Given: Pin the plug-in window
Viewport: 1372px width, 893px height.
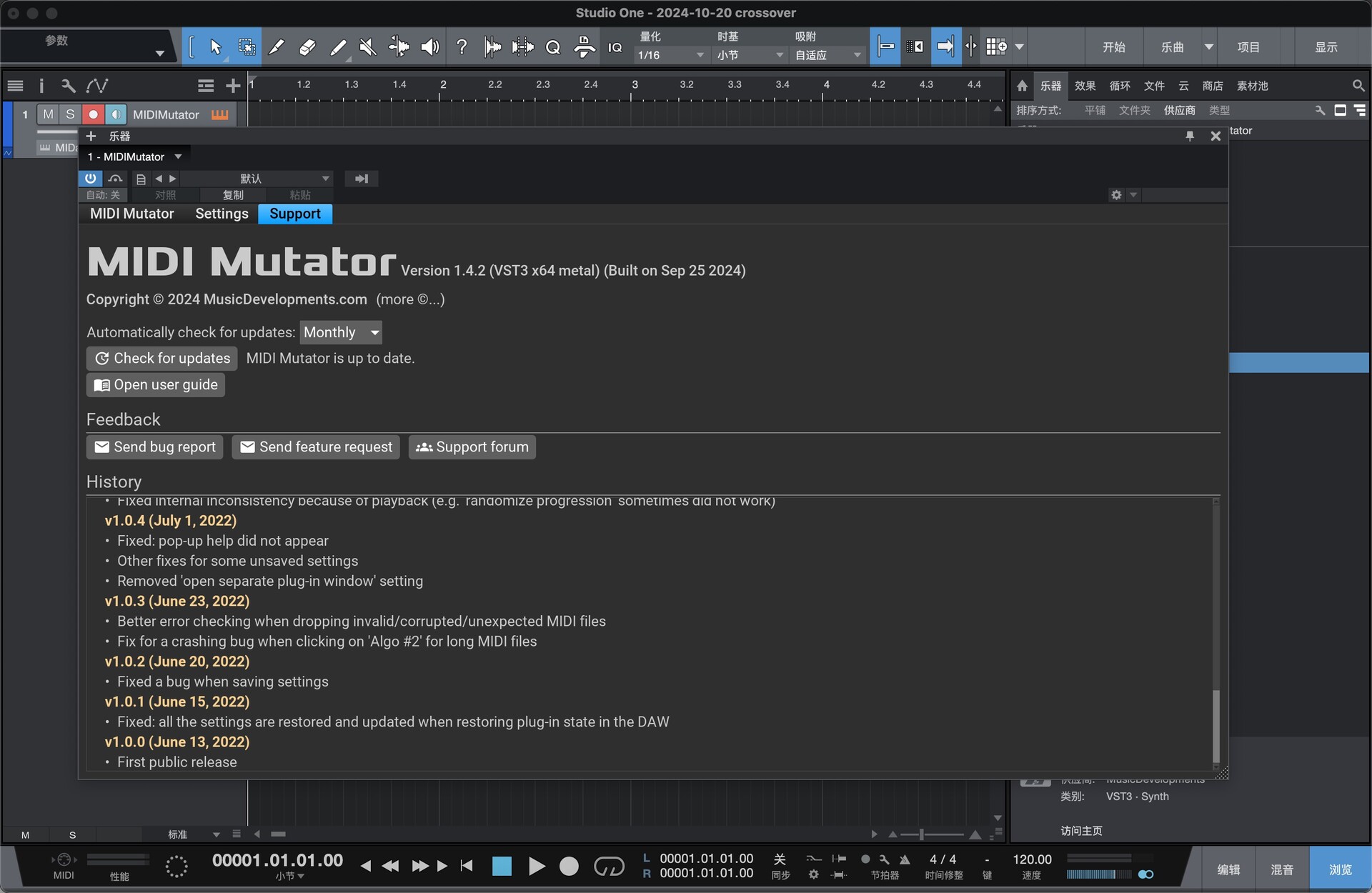Looking at the screenshot, I should (x=1190, y=136).
